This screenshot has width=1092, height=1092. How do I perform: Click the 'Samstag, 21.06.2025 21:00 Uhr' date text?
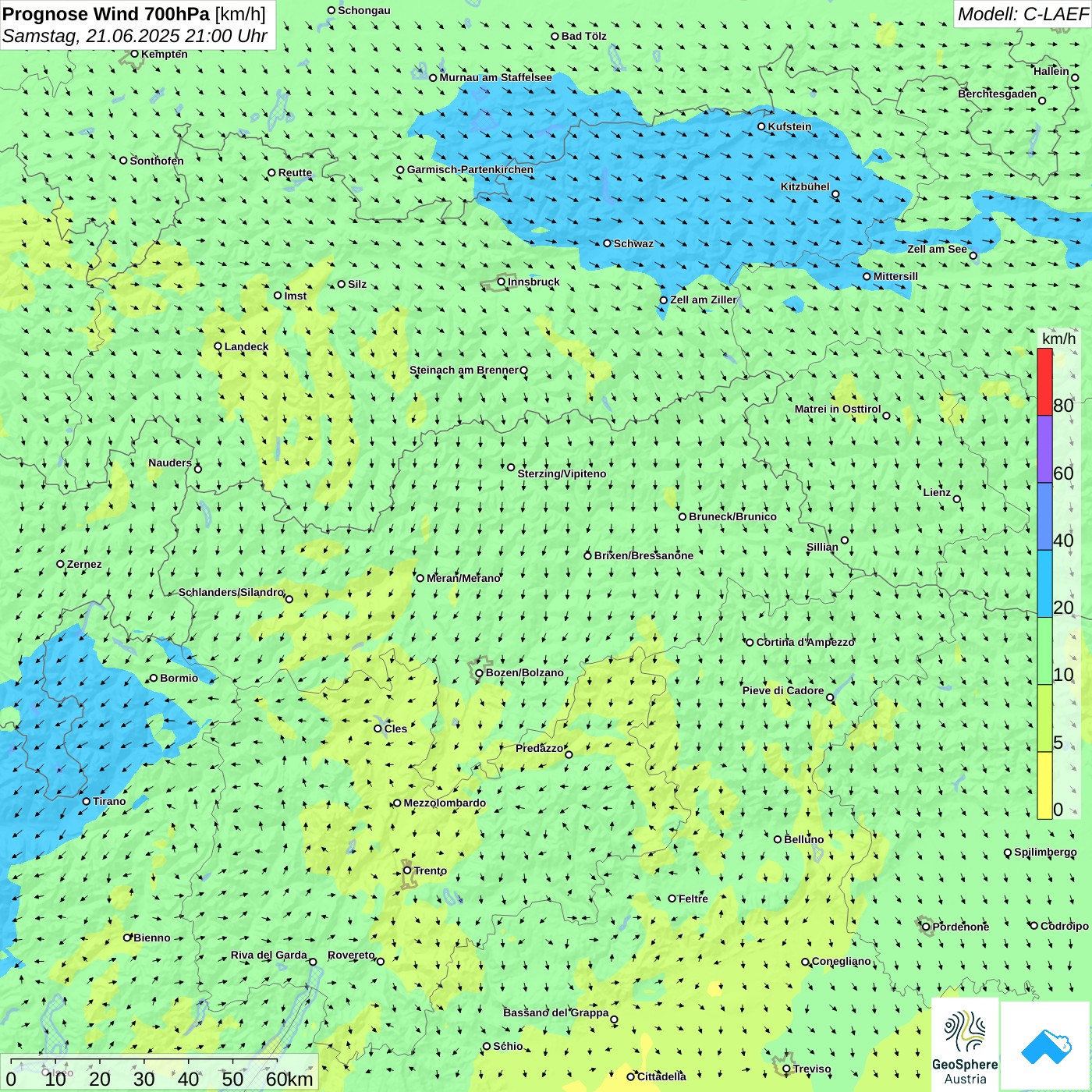pyautogui.click(x=135, y=36)
